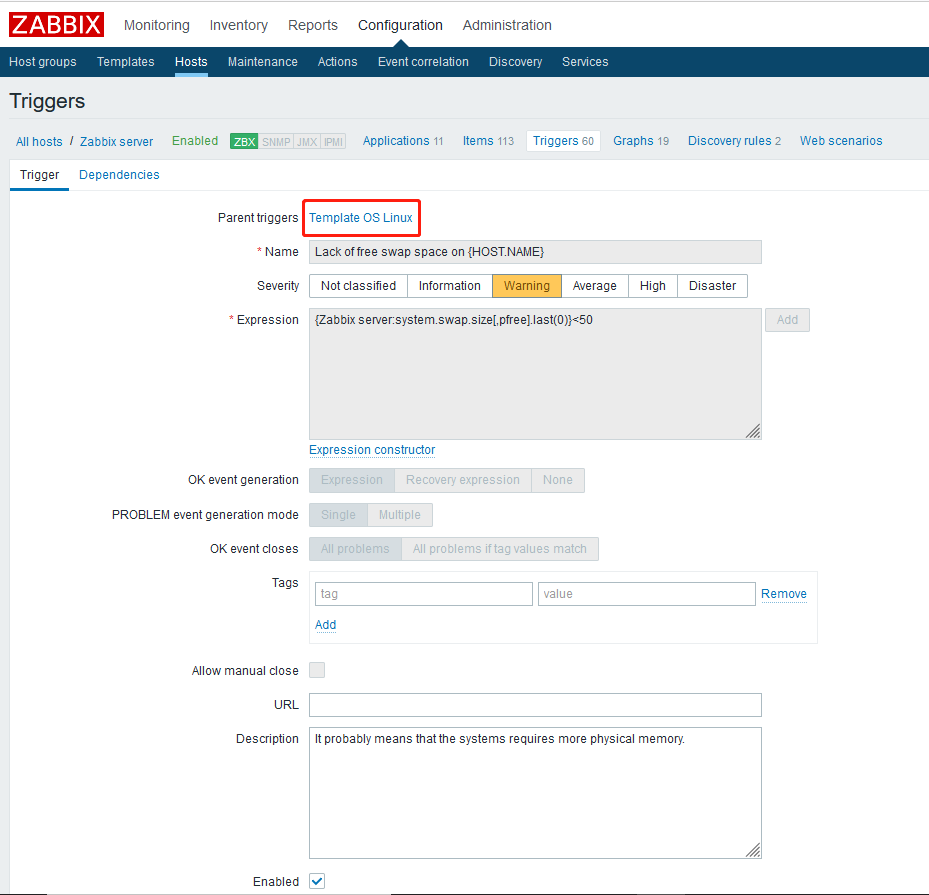929x895 pixels.
Task: Open Web scenarios link
Action: (x=841, y=141)
